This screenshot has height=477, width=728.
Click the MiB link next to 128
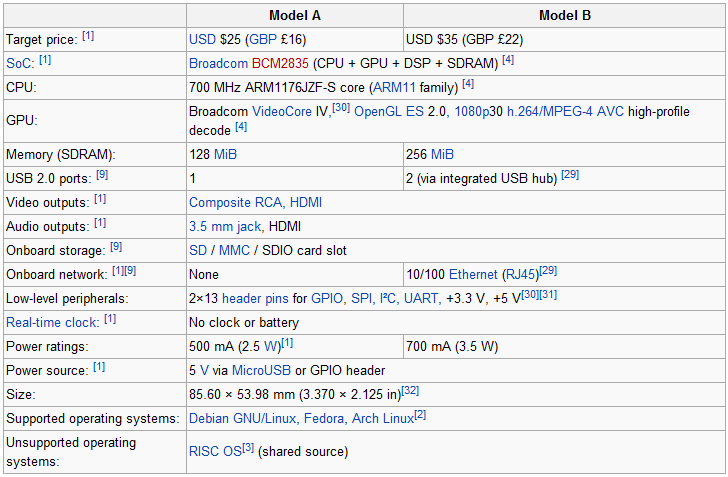pos(225,154)
